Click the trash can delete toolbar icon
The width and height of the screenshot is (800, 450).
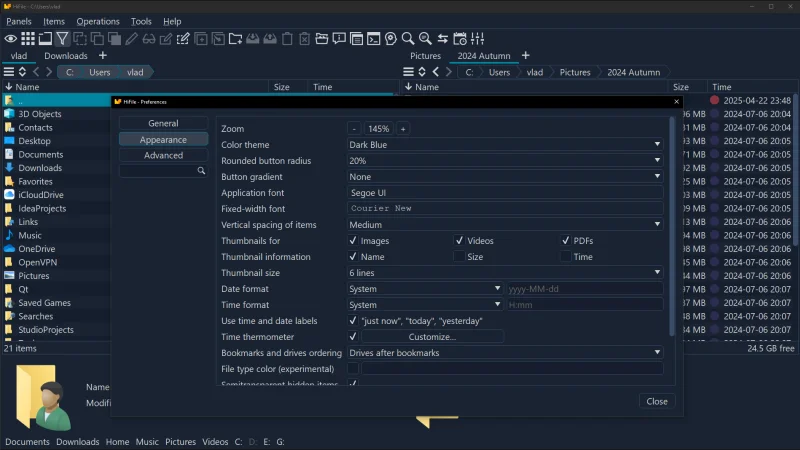click(x=287, y=39)
